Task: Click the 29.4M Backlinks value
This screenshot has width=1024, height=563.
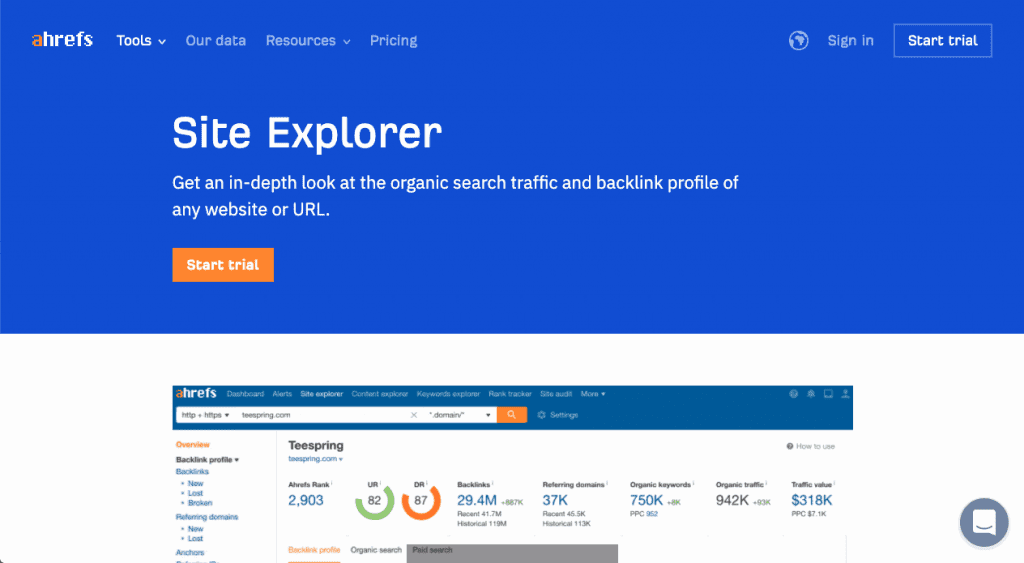Action: tap(477, 500)
